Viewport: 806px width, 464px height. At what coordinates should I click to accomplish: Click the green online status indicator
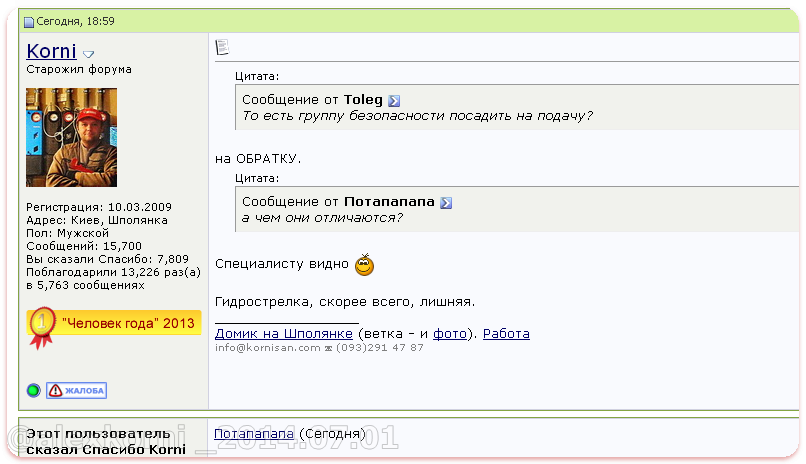point(33,391)
